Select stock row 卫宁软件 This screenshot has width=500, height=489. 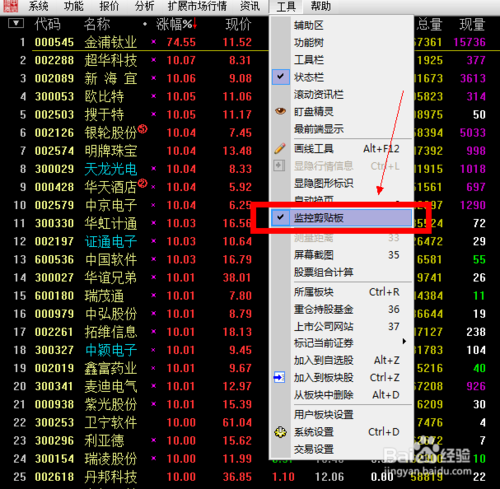[x=110, y=423]
